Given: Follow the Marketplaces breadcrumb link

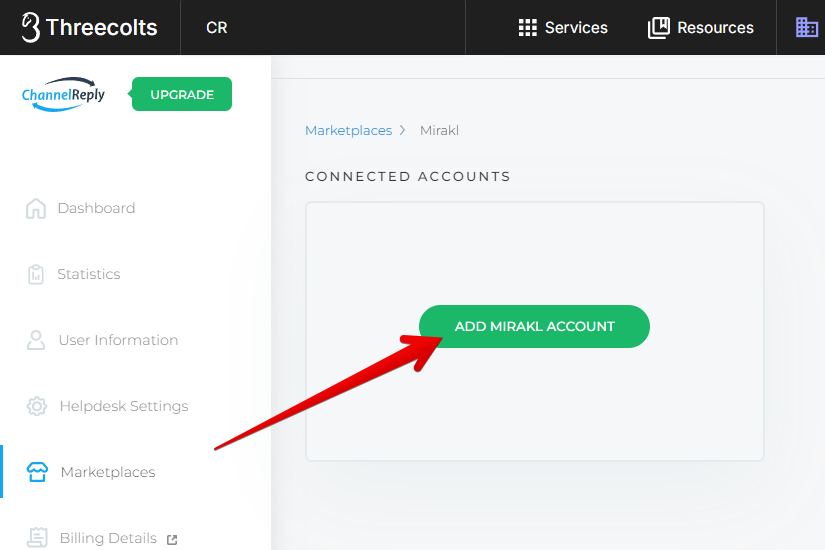Looking at the screenshot, I should pyautogui.click(x=349, y=131).
